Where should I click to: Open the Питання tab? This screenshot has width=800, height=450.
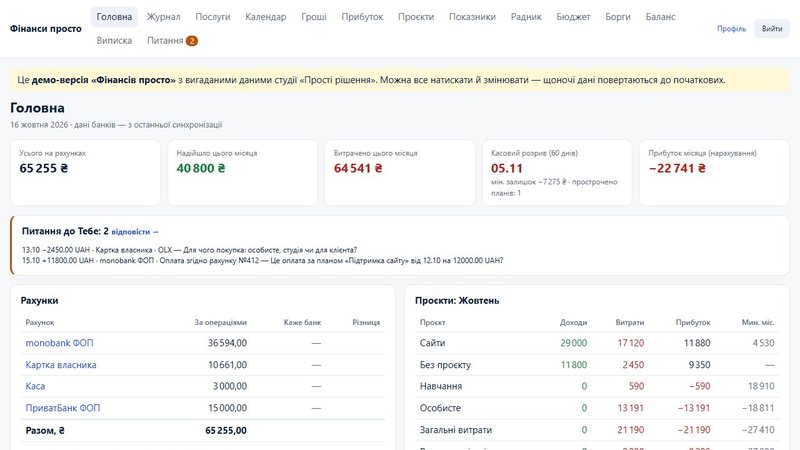(172, 41)
